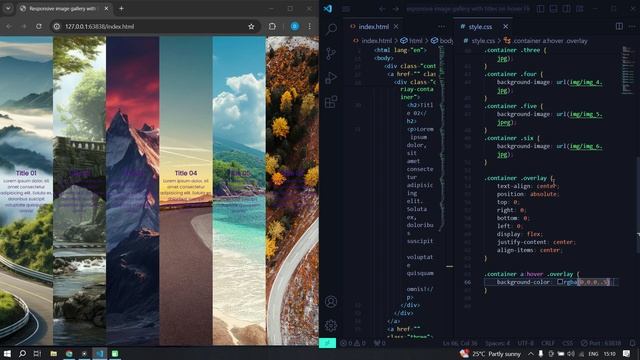Open the Accounts menu in activity bar
Image resolution: width=640 pixels, height=360 pixels.
click(331, 302)
